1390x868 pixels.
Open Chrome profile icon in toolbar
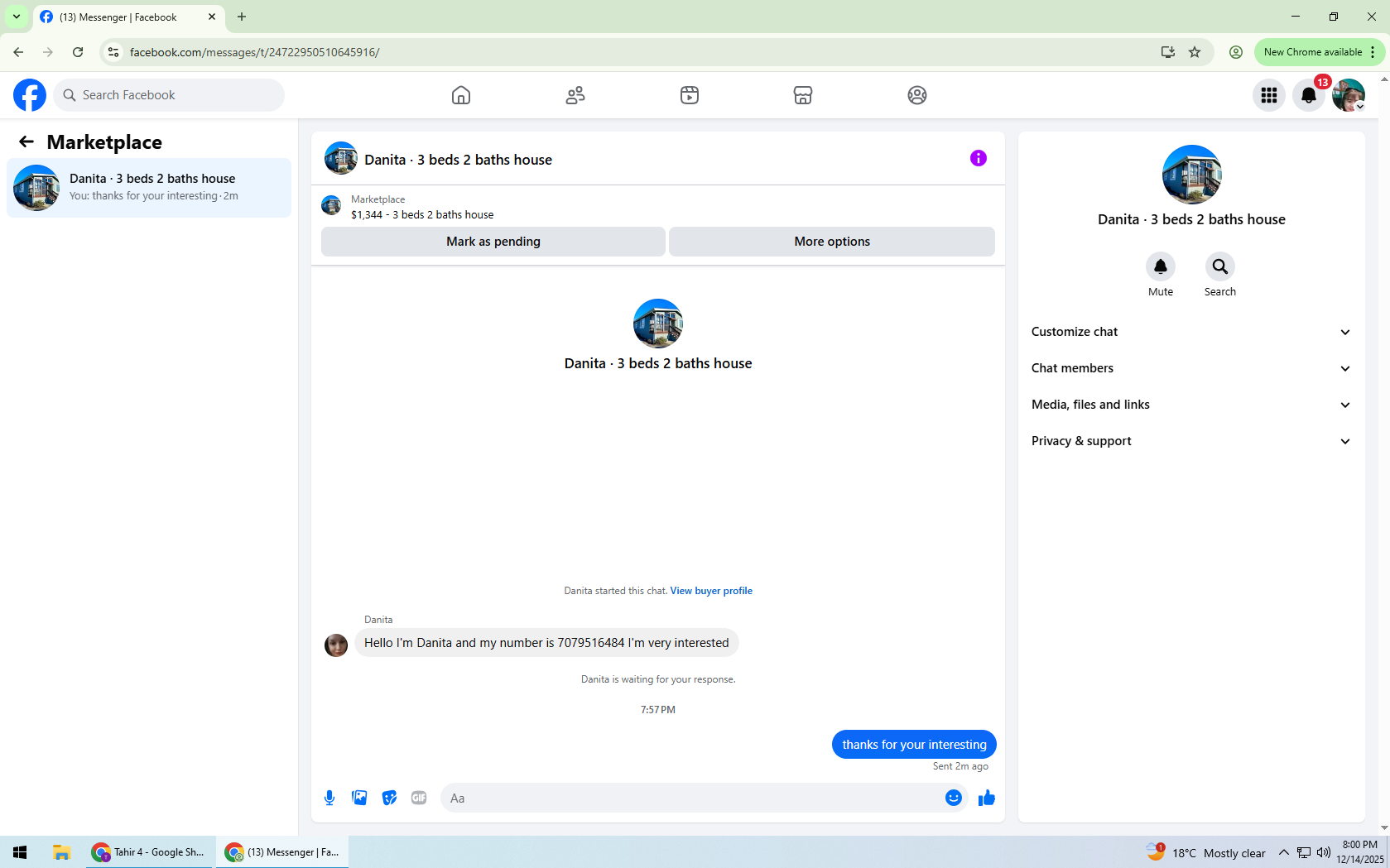click(x=1236, y=52)
